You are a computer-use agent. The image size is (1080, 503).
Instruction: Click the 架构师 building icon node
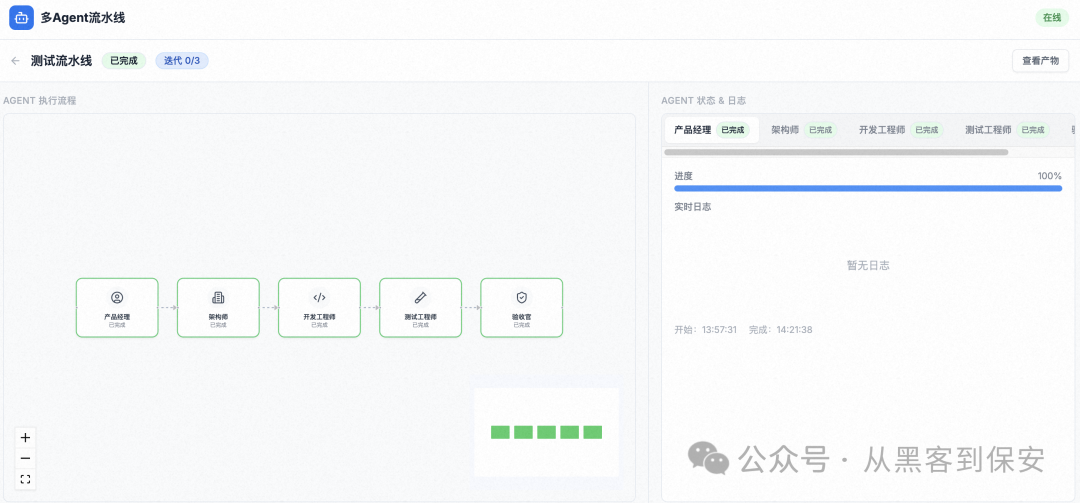point(218,298)
